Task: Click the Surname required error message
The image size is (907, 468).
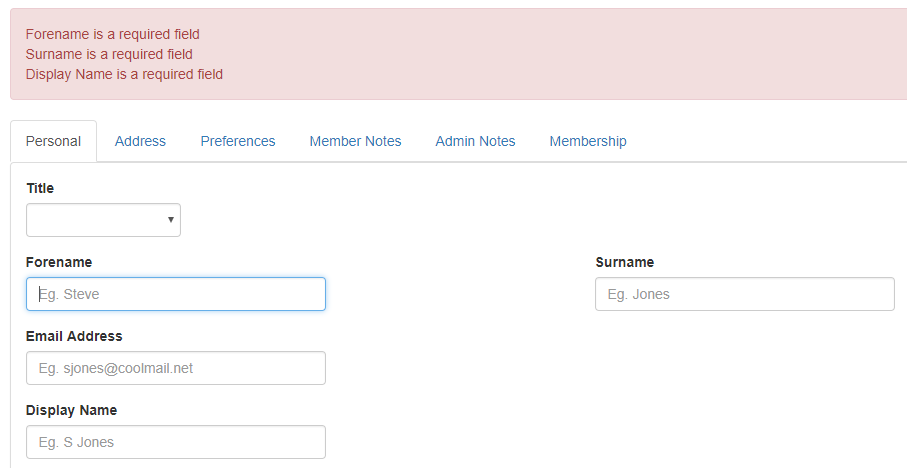Action: point(109,54)
